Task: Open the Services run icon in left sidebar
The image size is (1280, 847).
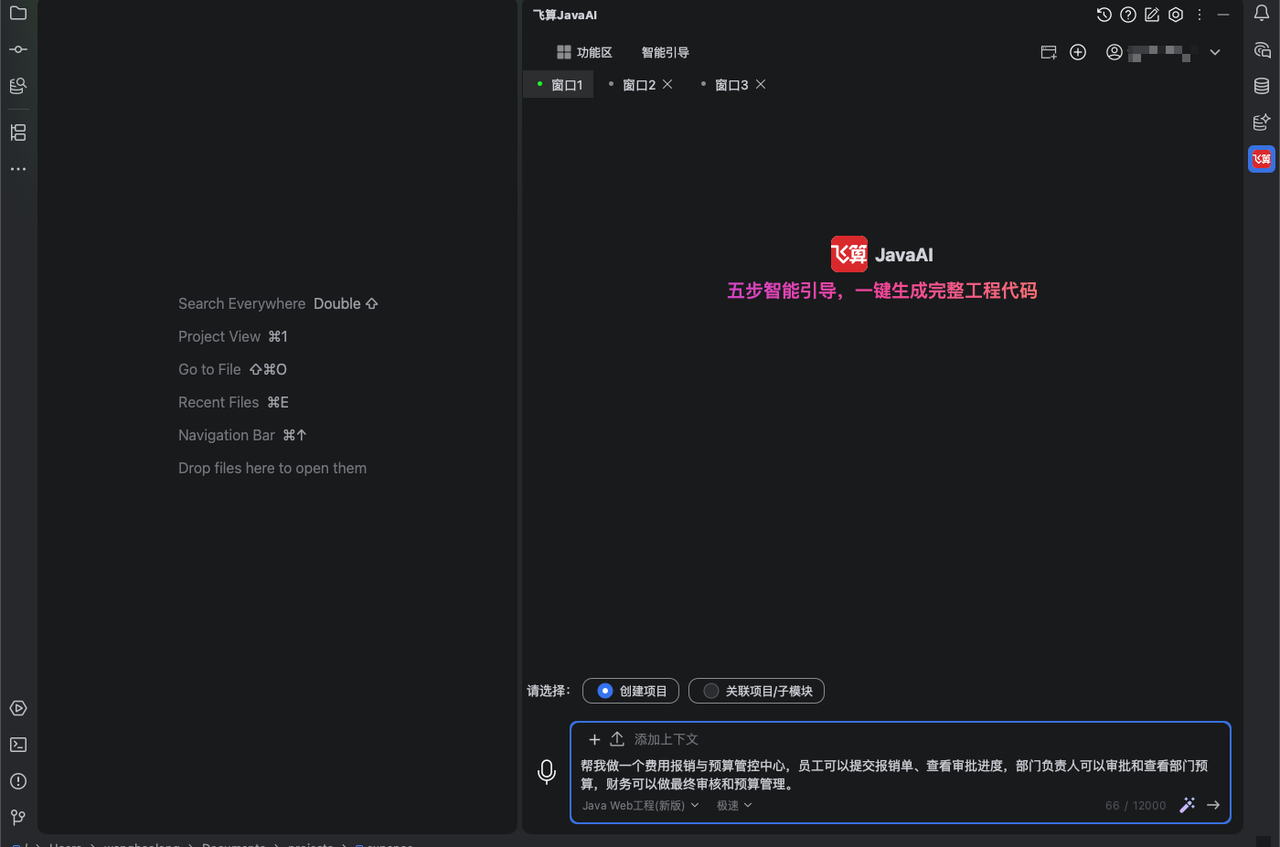Action: click(18, 708)
